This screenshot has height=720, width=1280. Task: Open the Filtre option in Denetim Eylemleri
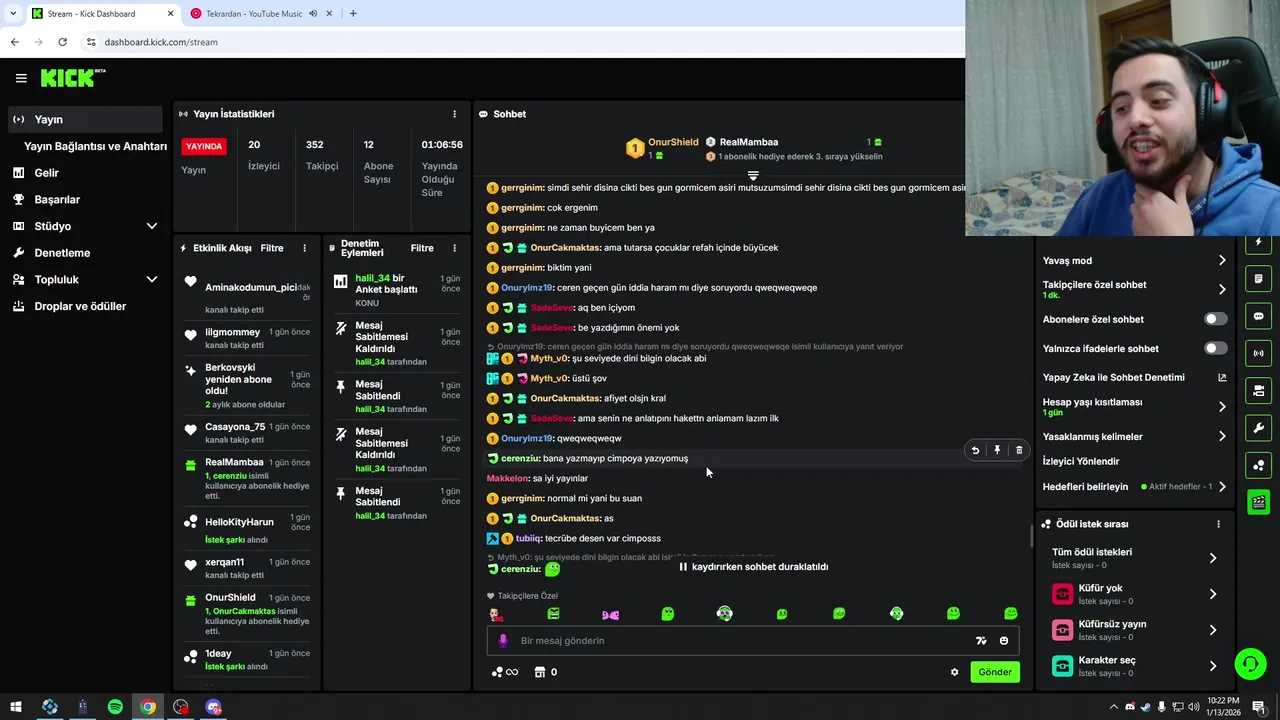(x=422, y=248)
